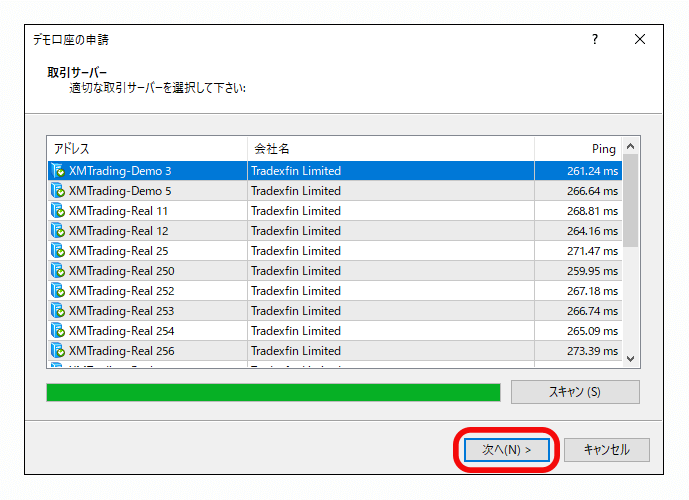Click the 271.47 ms ping value
689x500 pixels.
pyautogui.click(x=592, y=251)
